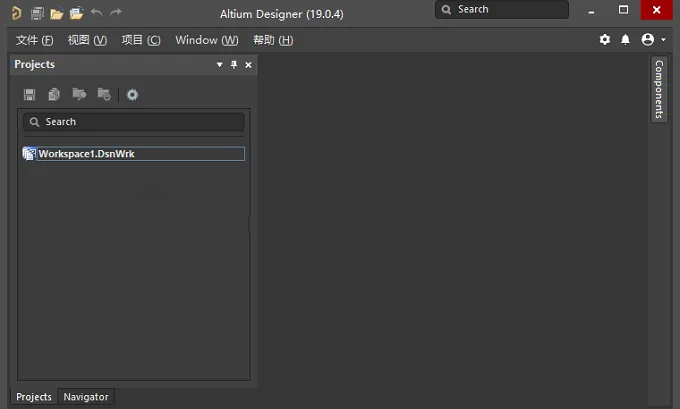Open the Components side panel button
This screenshot has width=680, height=409.
point(659,89)
